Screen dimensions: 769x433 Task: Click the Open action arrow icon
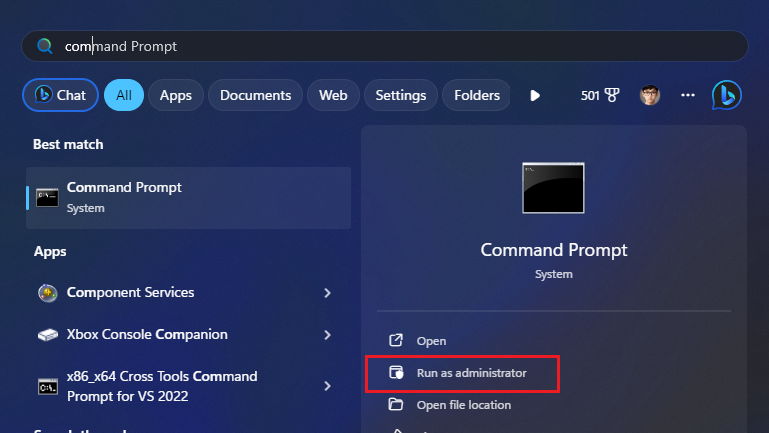point(396,340)
